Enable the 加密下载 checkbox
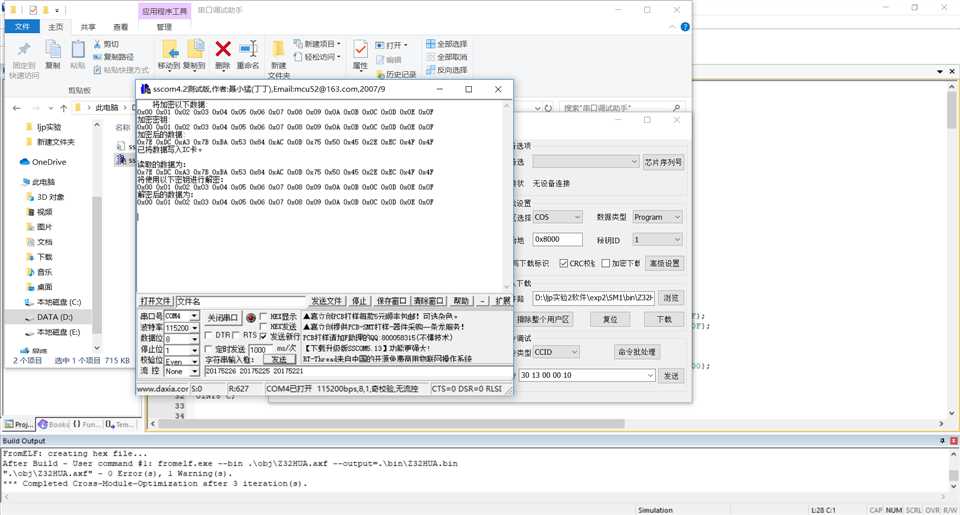The image size is (960, 515). (x=606, y=263)
